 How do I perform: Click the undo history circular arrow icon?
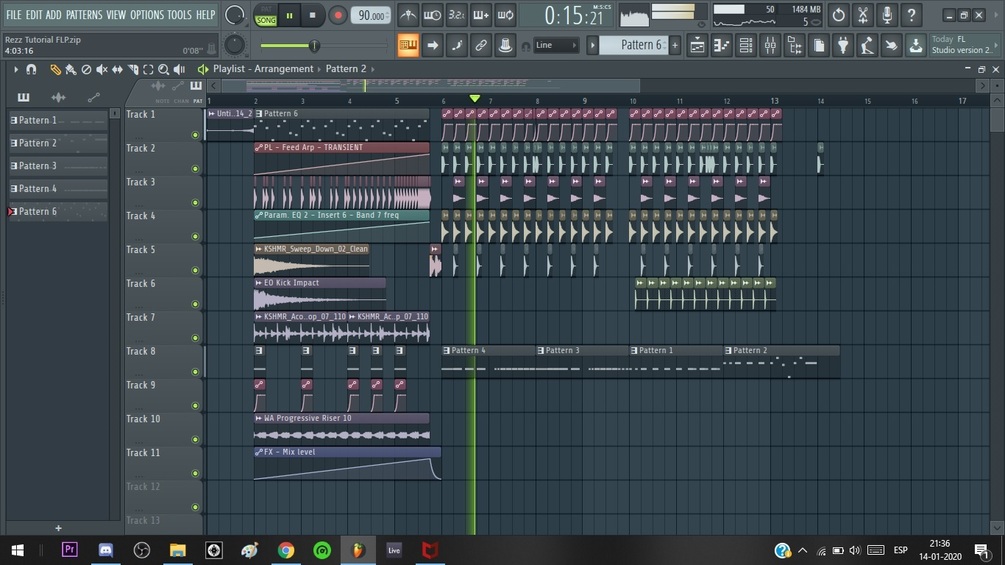click(838, 15)
